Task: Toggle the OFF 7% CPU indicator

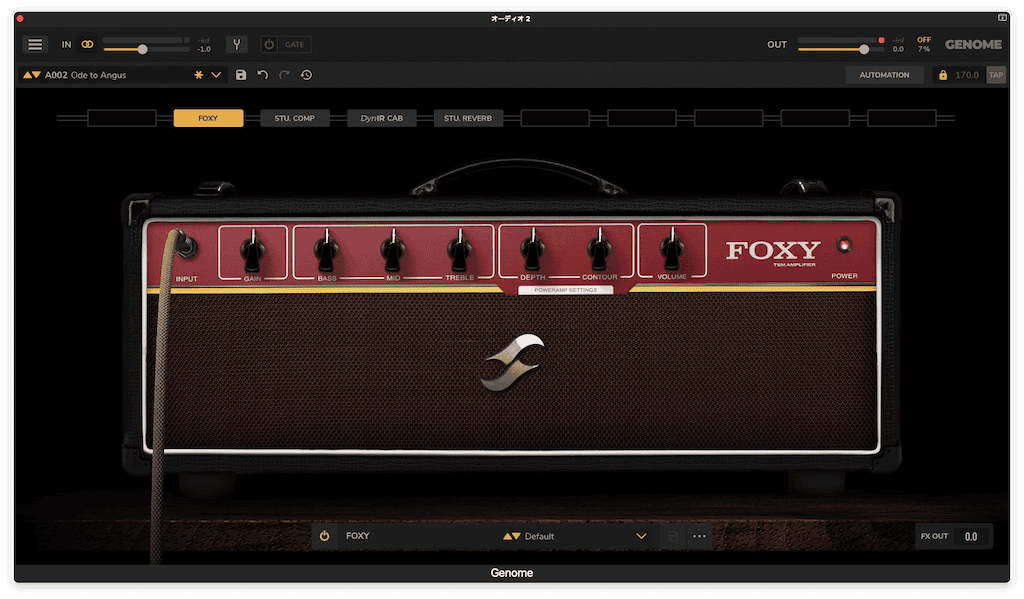Action: 924,44
